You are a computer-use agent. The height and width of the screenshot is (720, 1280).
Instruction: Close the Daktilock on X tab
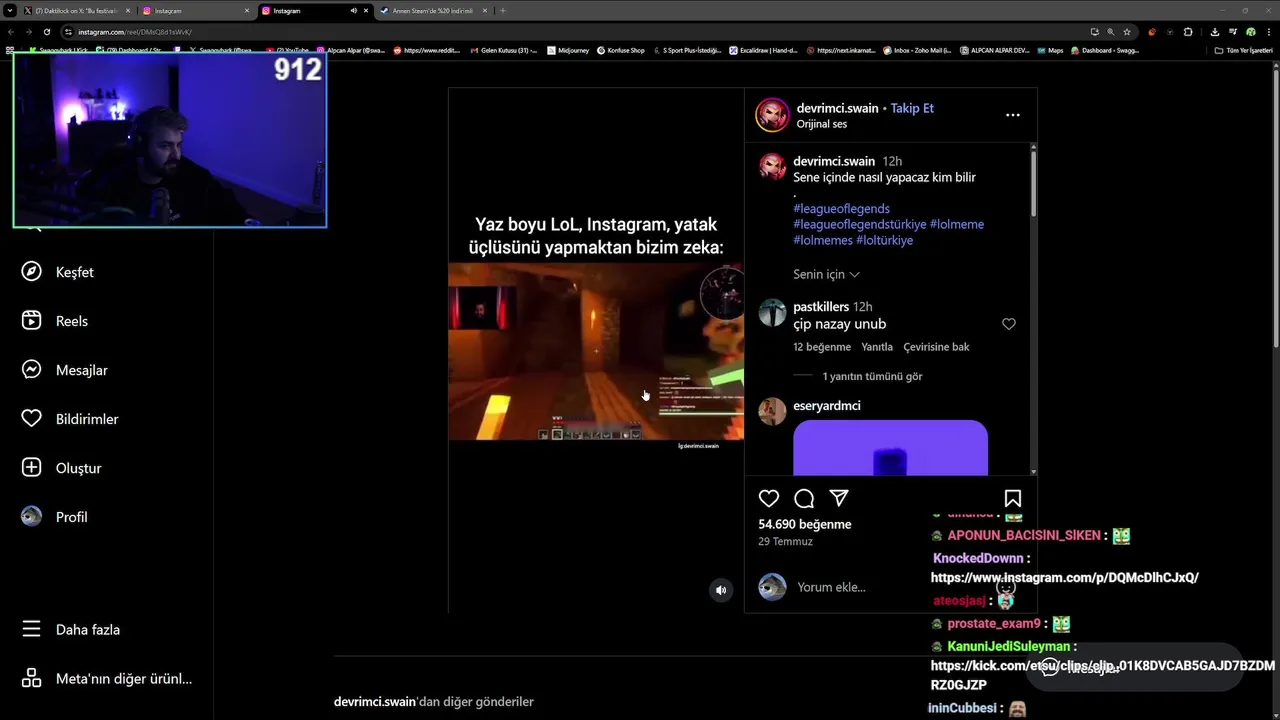128,10
